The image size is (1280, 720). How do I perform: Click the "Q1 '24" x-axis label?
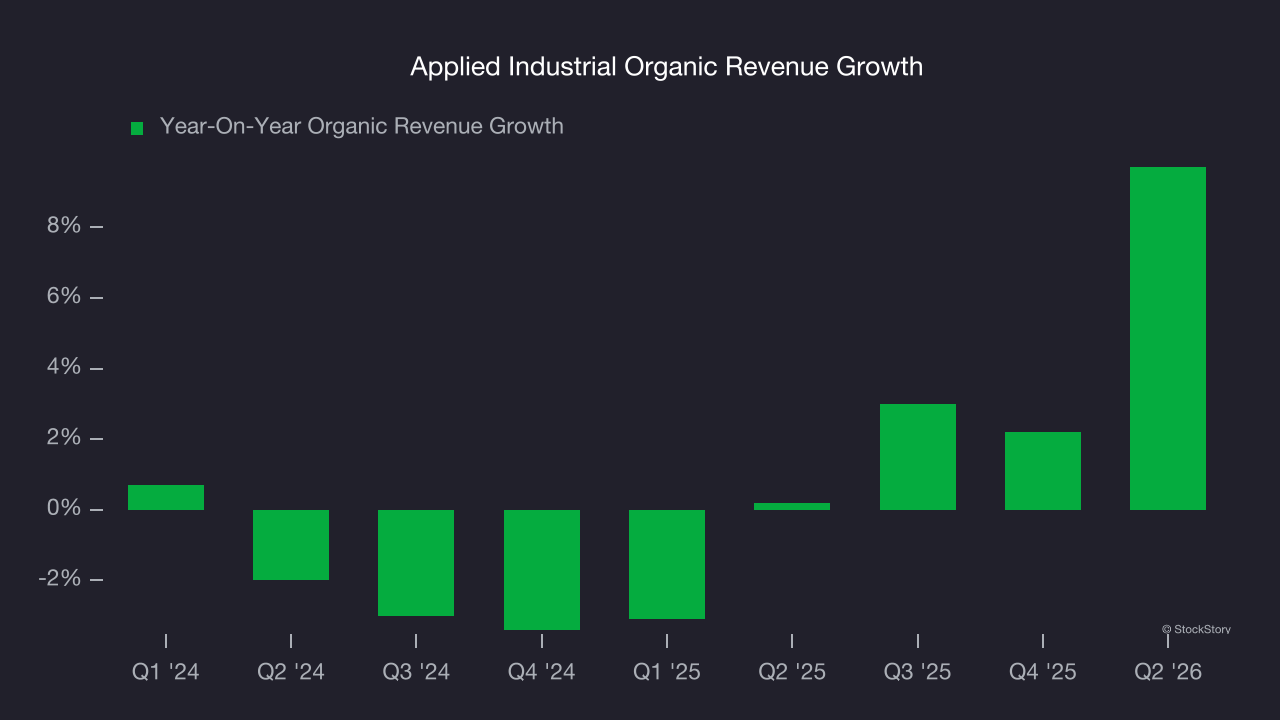pos(166,672)
